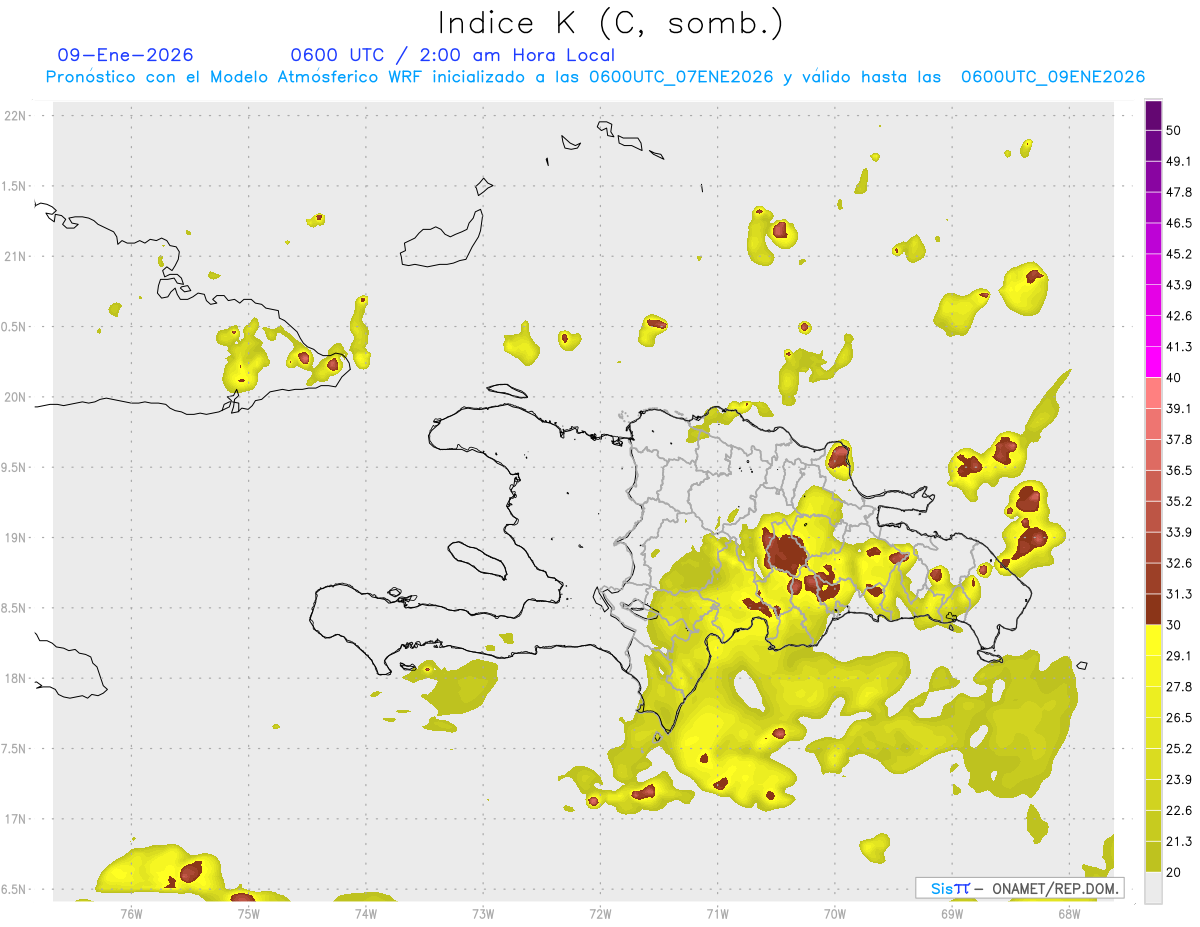Click the '30' color scale label
Viewport: 1200px width, 927px height.
1174,625
